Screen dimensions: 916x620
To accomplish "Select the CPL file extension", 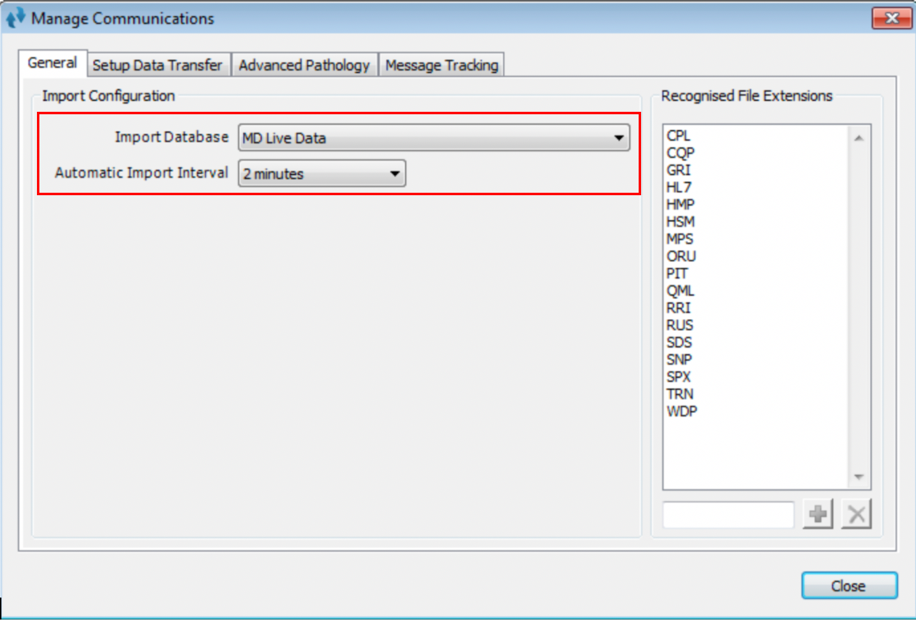I will [678, 135].
